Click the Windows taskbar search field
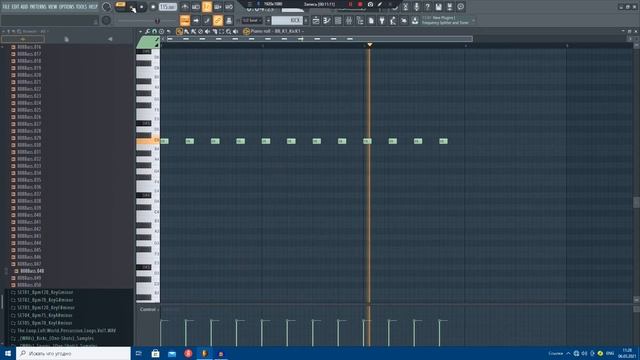640x360 pixels. pos(73,353)
